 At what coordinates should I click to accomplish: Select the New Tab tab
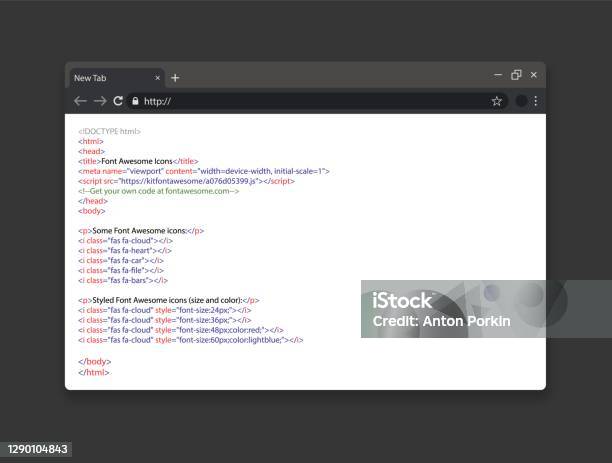coord(117,78)
